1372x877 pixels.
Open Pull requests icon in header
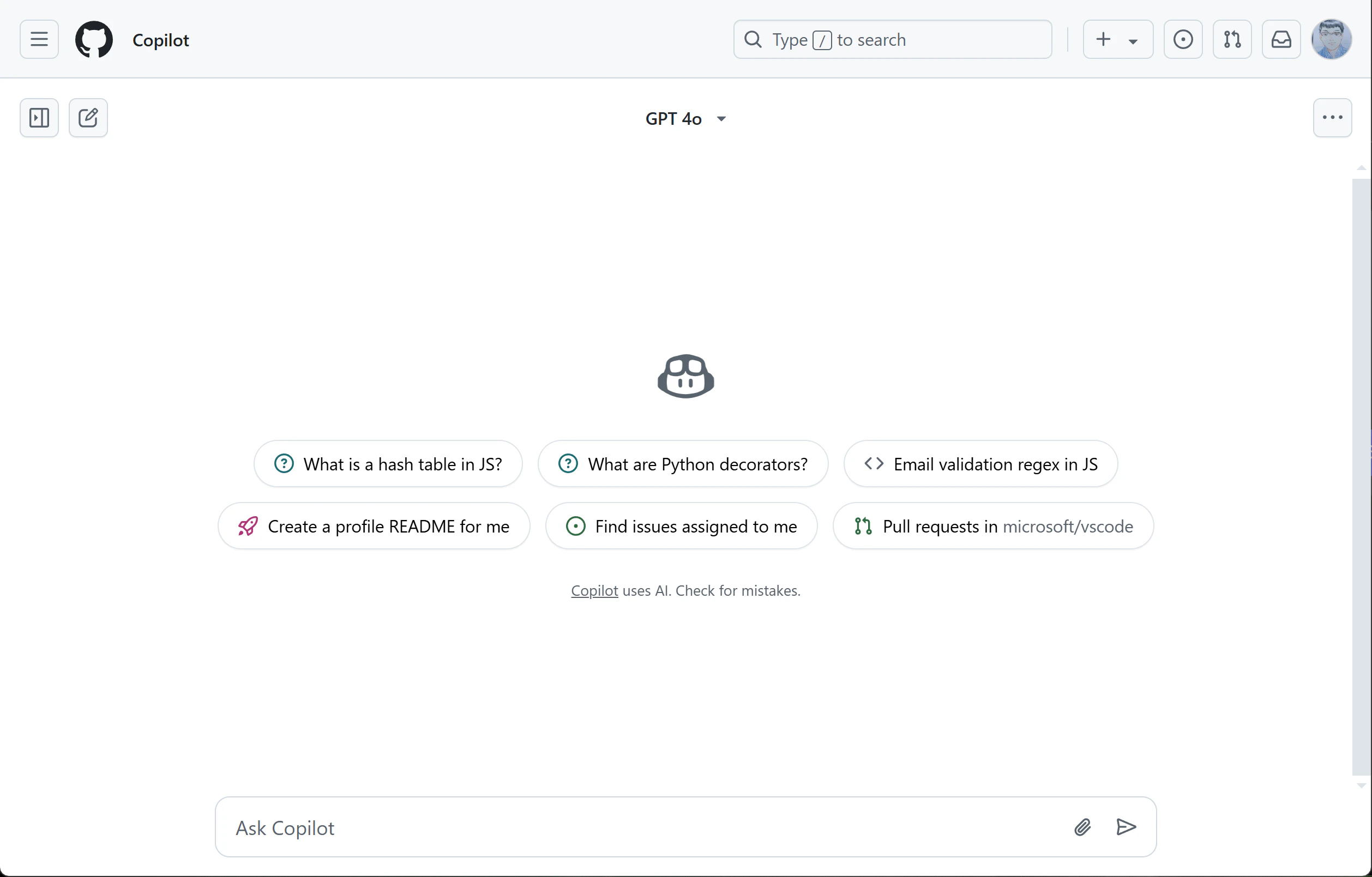[1232, 39]
